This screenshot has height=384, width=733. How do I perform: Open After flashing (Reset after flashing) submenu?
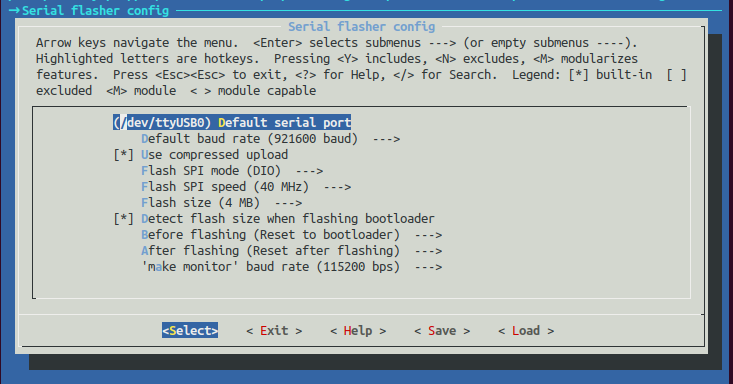[292, 251]
